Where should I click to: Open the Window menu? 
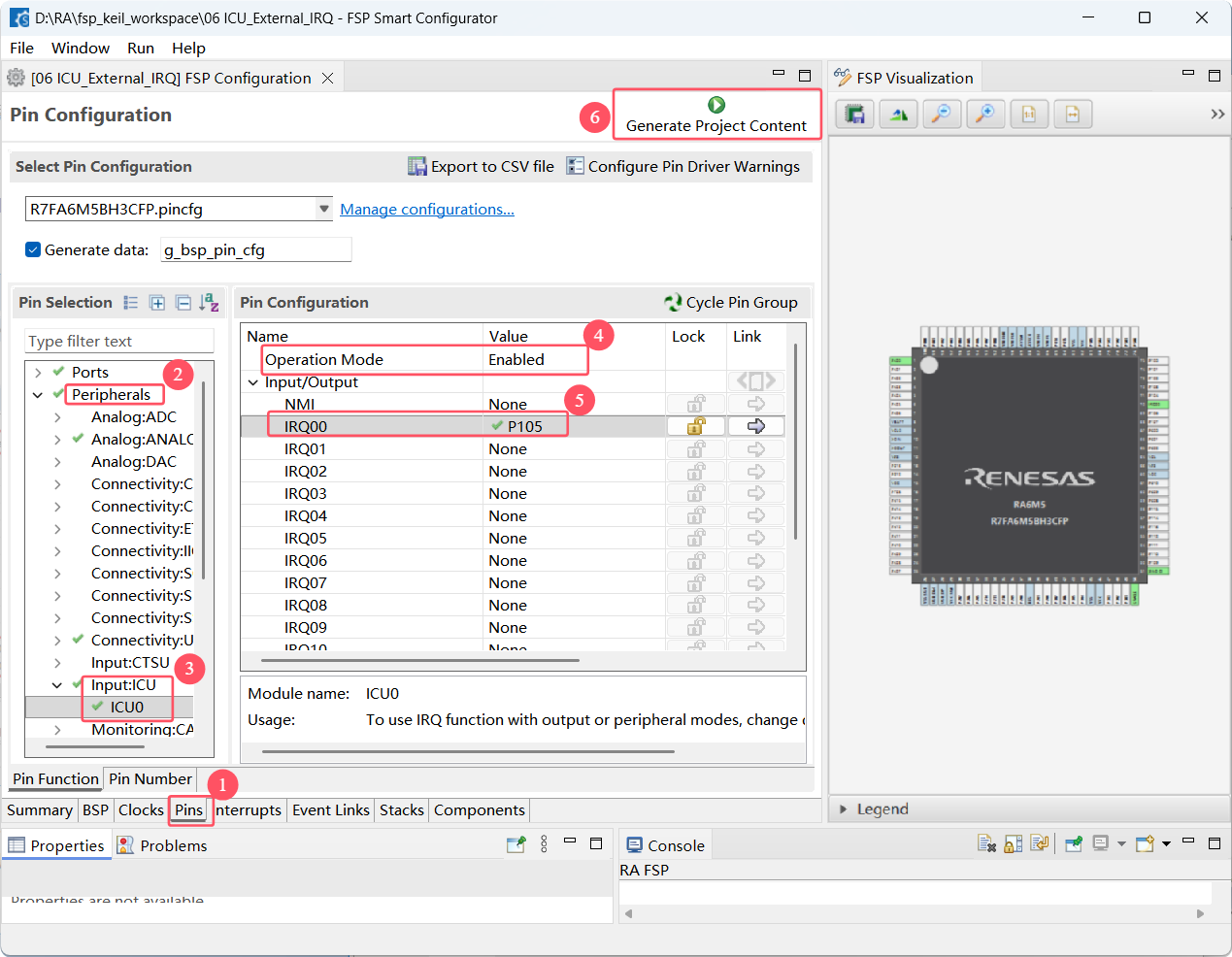[x=81, y=49]
